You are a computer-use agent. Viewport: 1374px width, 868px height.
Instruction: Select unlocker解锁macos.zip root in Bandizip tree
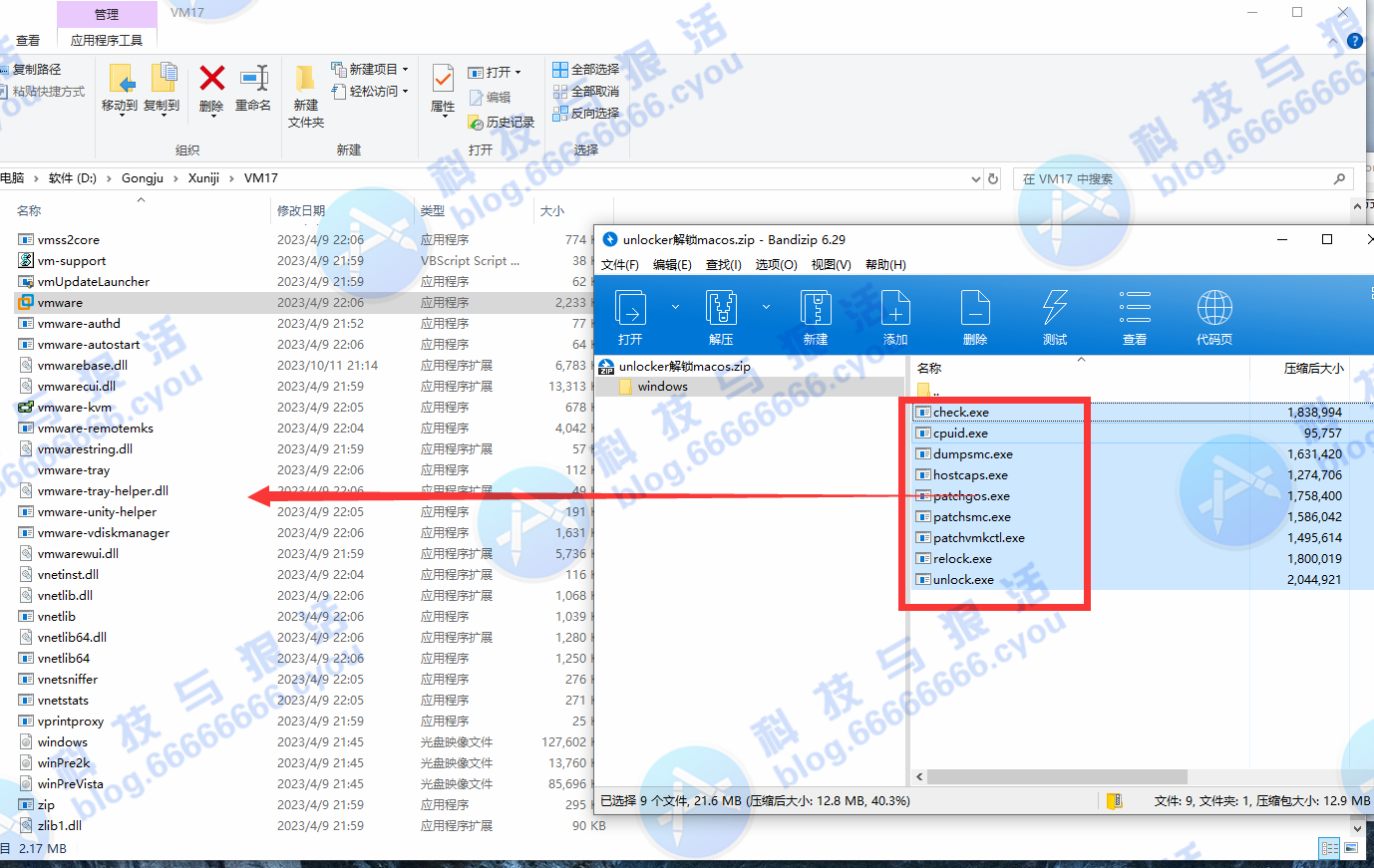pos(685,366)
